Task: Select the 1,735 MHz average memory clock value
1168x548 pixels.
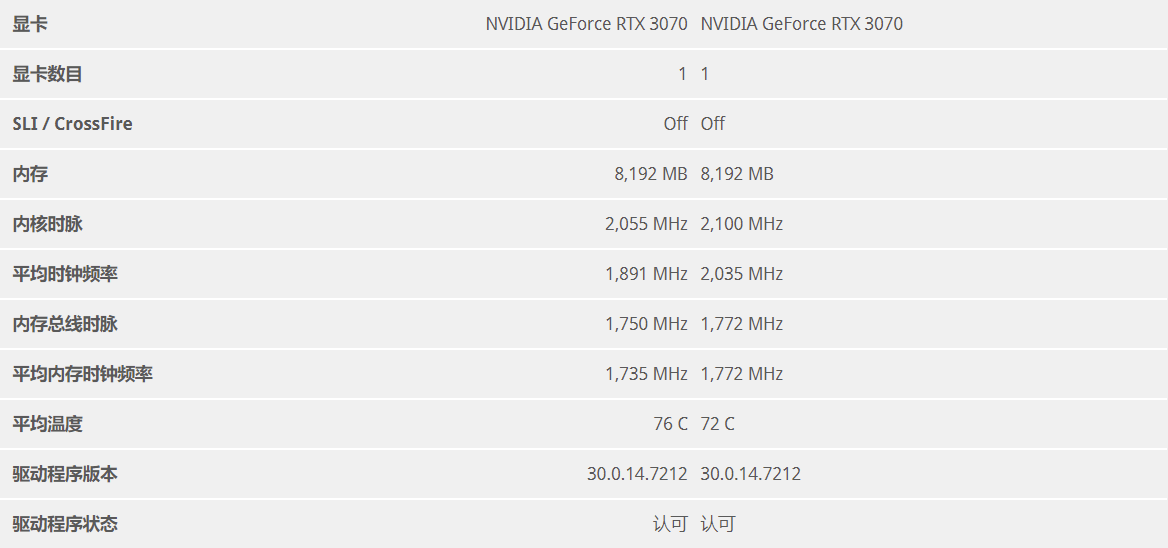Action: click(x=646, y=374)
